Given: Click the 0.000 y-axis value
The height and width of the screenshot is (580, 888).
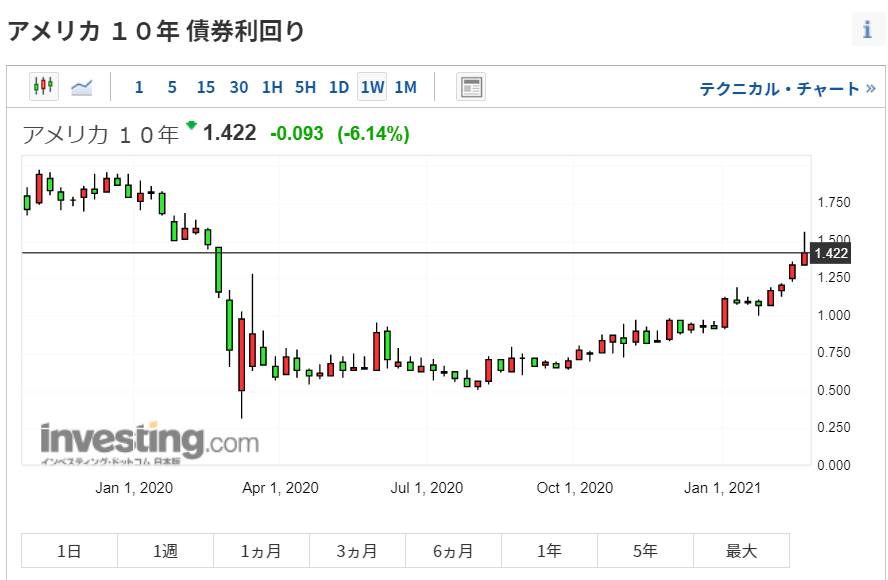Looking at the screenshot, I should [834, 465].
